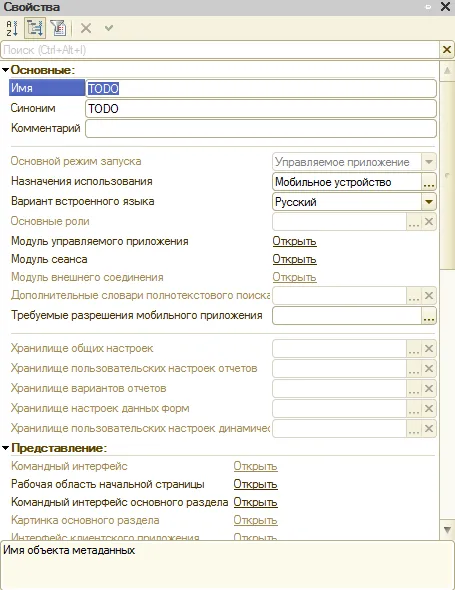Select the Вариант встроенного языка label
Screen dimensions: 455x590
pyautogui.click(x=83, y=201)
